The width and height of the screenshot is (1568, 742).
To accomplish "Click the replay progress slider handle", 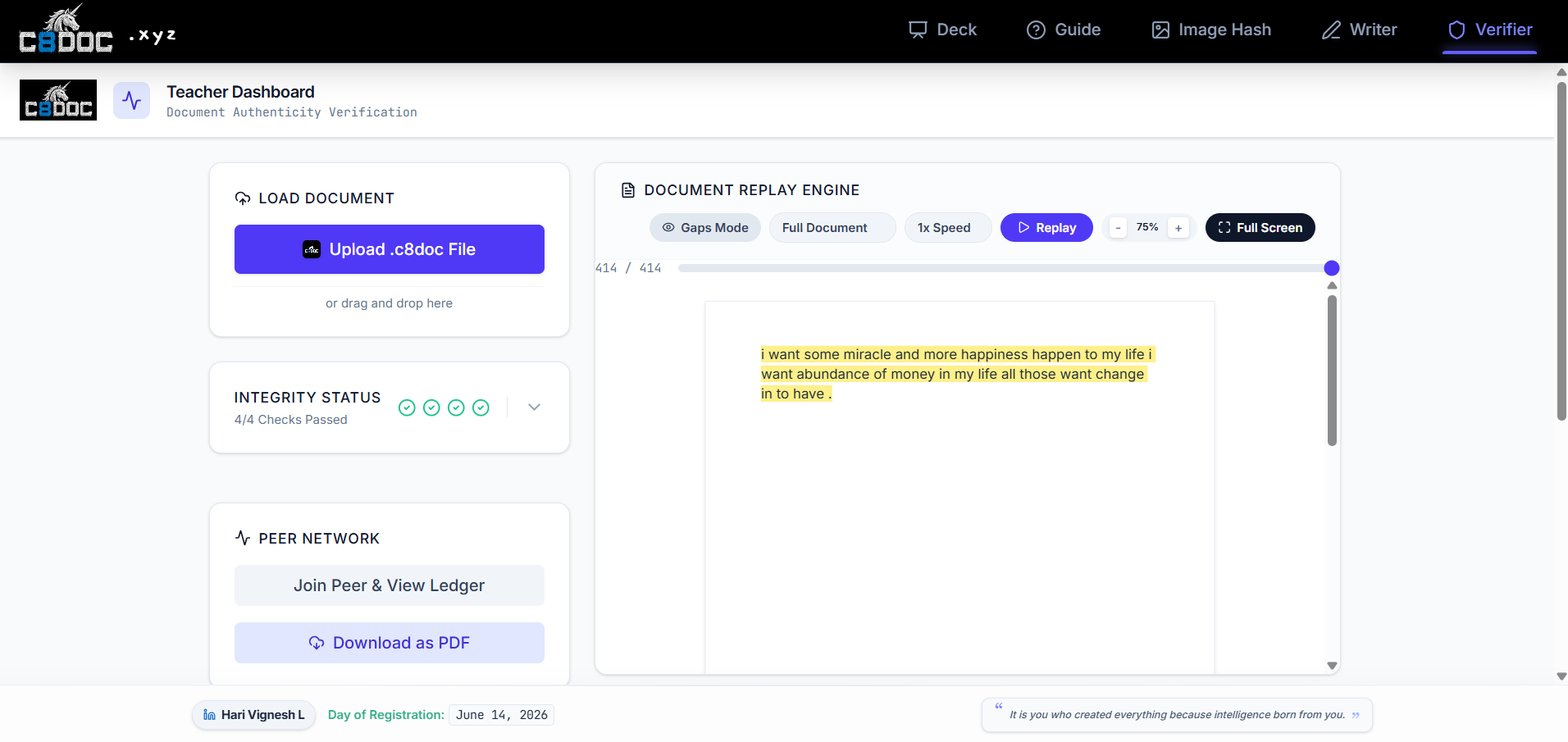I will coord(1332,268).
